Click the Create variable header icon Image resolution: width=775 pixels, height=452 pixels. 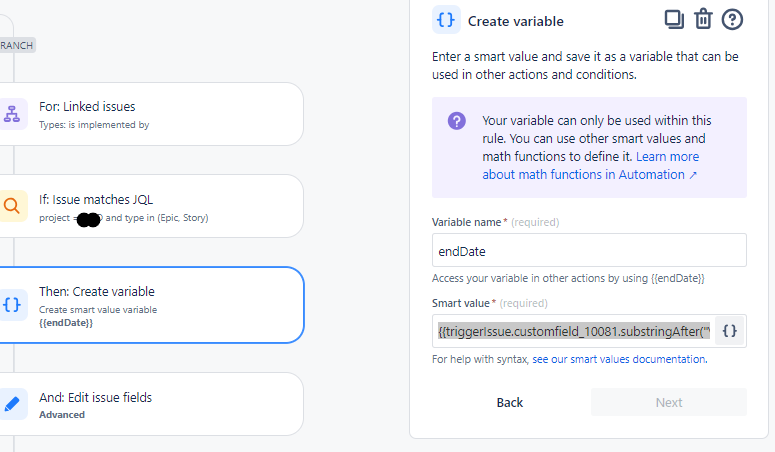[446, 20]
